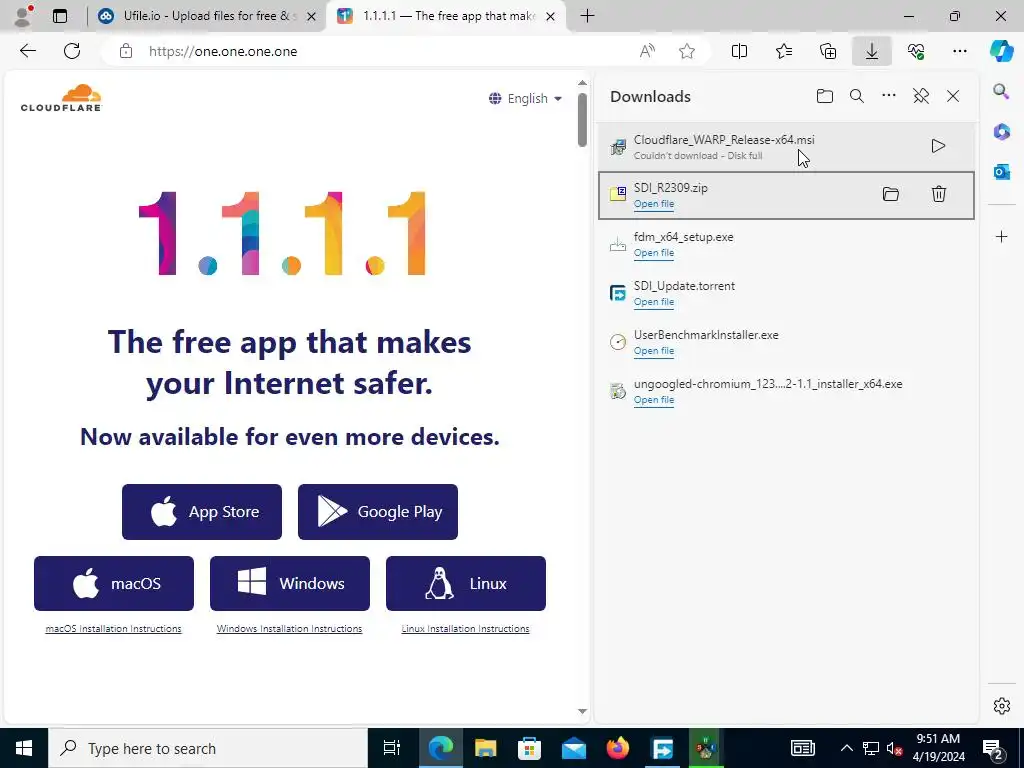Click the Cloudflare logo
1024x768 pixels.
pyautogui.click(x=61, y=98)
